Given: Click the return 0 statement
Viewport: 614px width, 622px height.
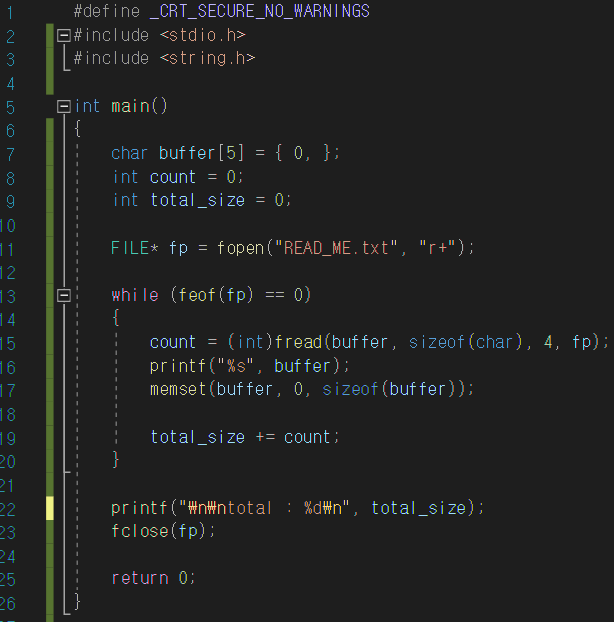Looking at the screenshot, I should click(x=153, y=578).
